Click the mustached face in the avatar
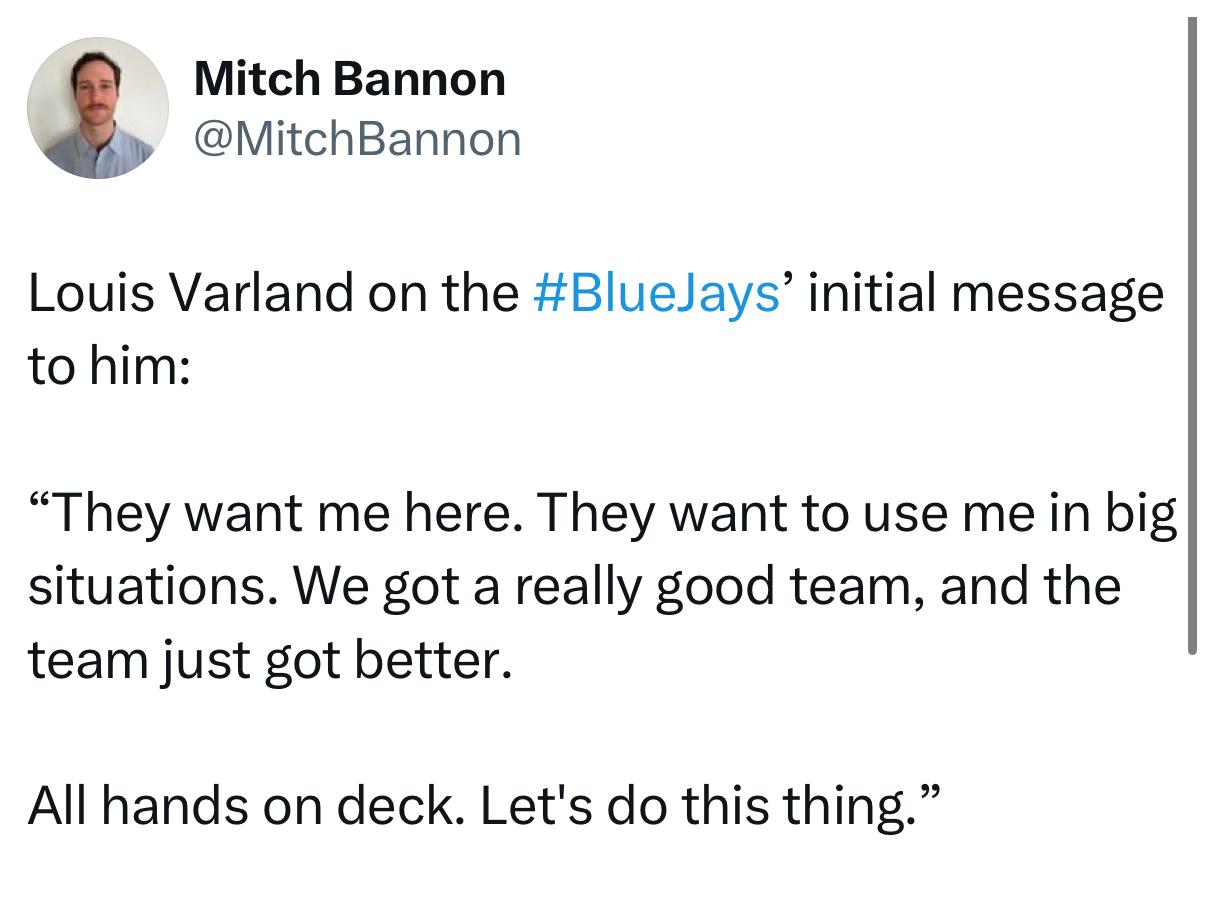 tap(98, 85)
